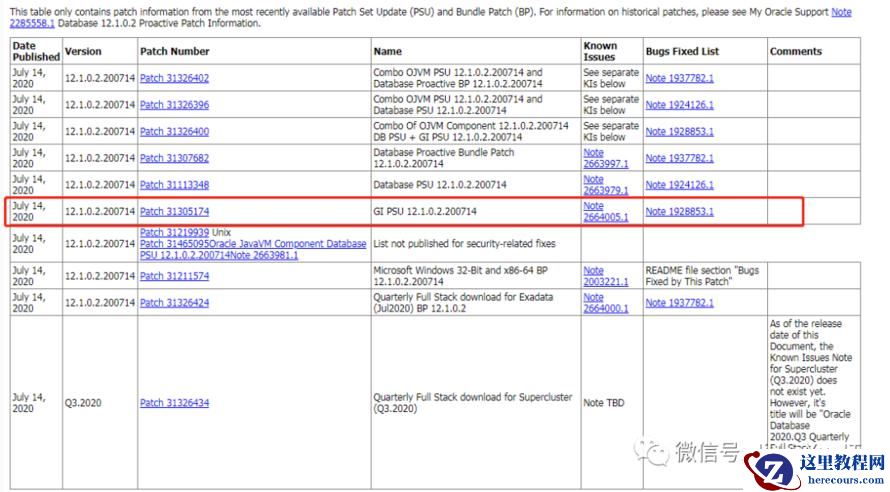This screenshot has height=492, width=890.
Task: Click 'See separate KIs below' in Patch 31326396 row
Action: pos(611,105)
